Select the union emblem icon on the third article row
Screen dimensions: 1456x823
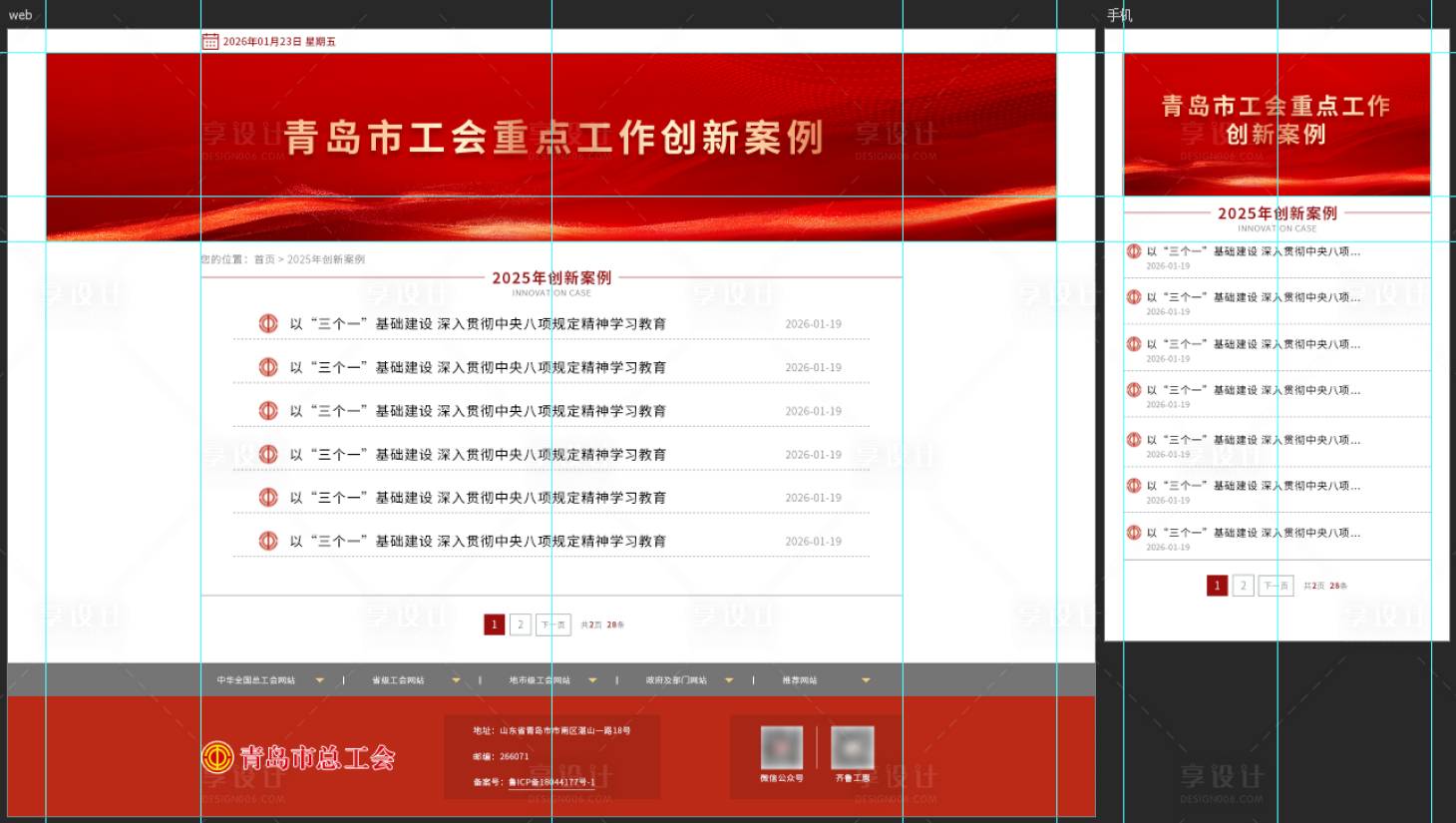pos(268,410)
